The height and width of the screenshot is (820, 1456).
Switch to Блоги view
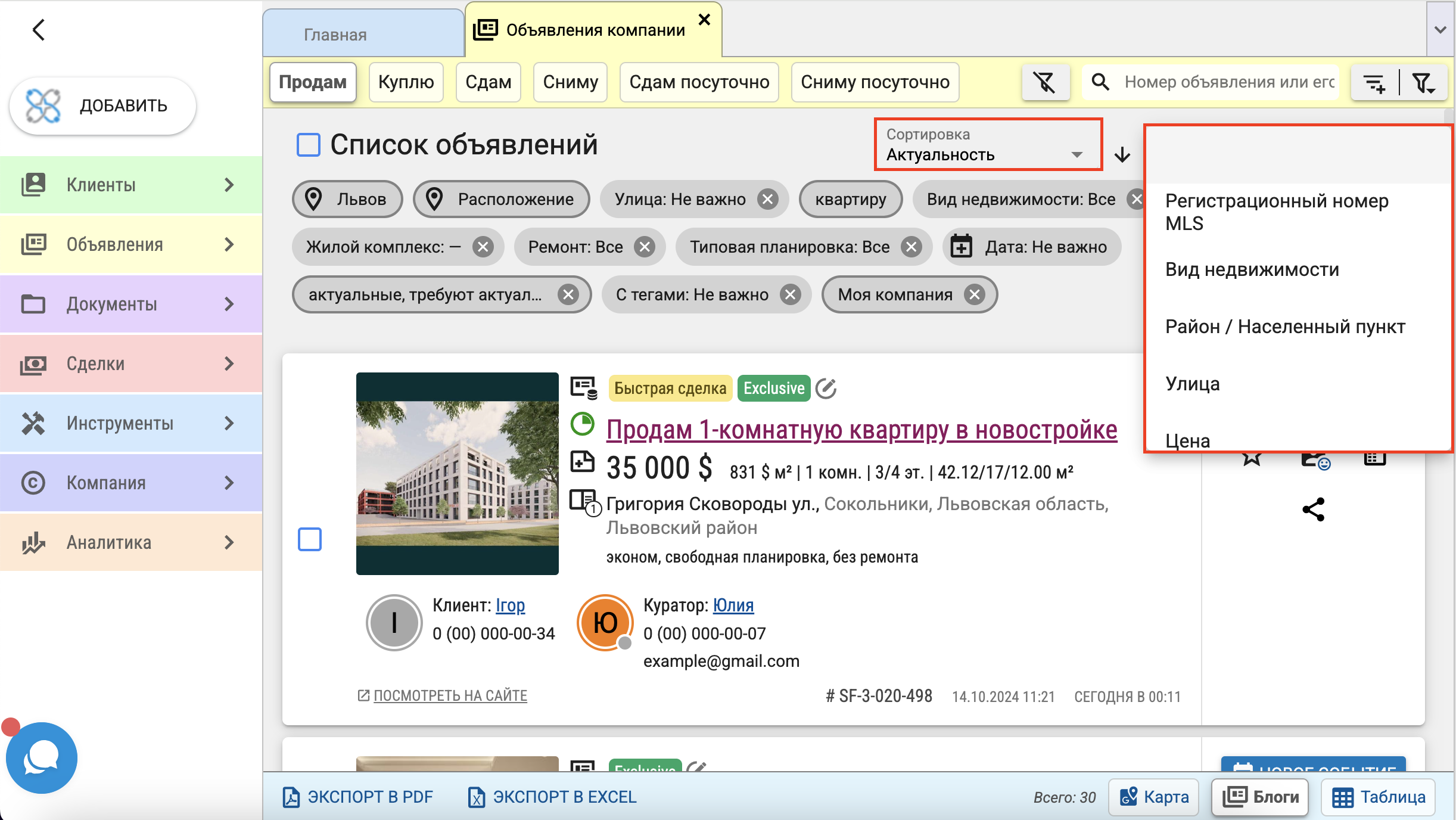coord(1261,797)
